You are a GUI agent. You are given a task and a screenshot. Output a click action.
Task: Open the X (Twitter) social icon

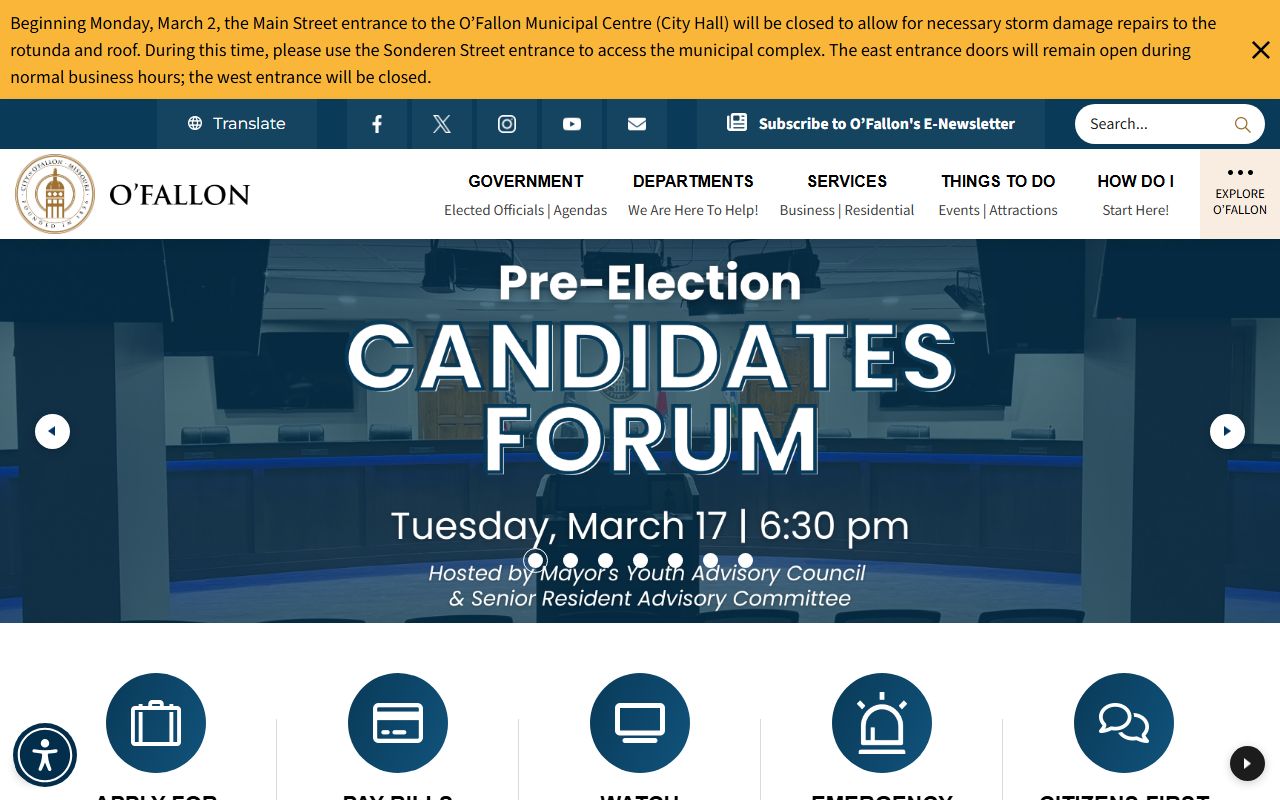(x=442, y=124)
